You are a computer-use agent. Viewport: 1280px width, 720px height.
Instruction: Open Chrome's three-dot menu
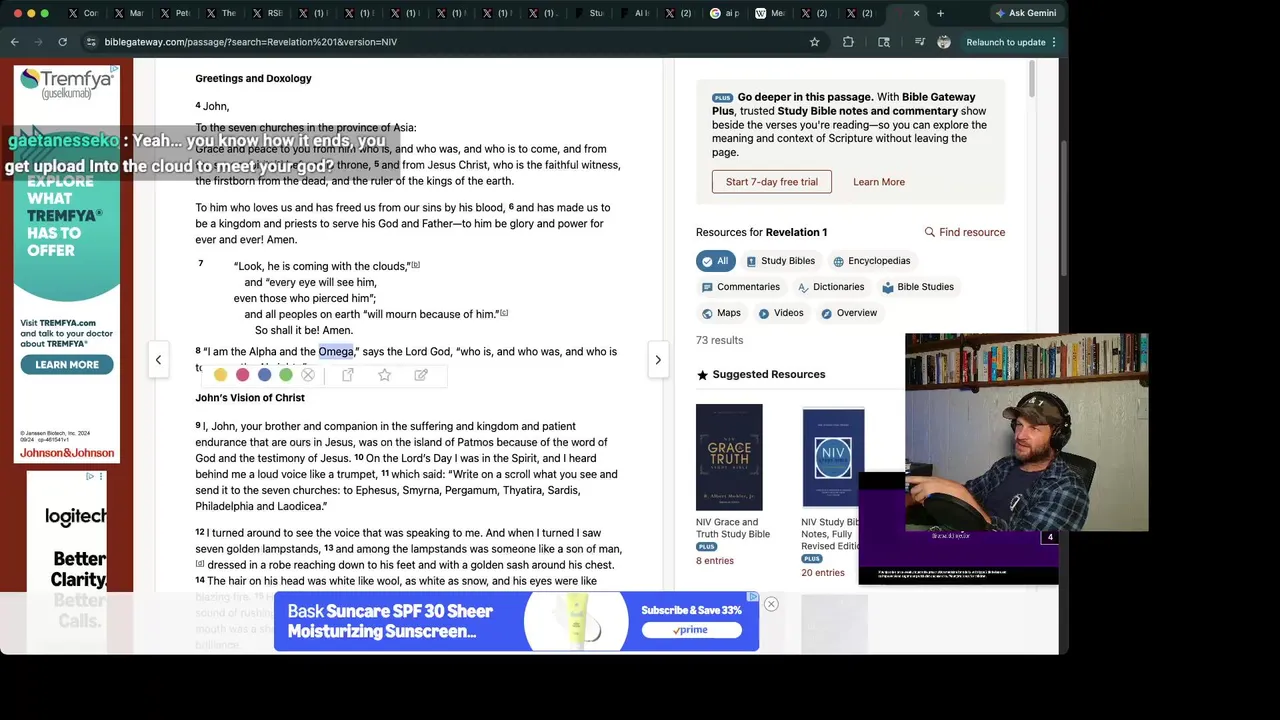pyautogui.click(x=1054, y=42)
